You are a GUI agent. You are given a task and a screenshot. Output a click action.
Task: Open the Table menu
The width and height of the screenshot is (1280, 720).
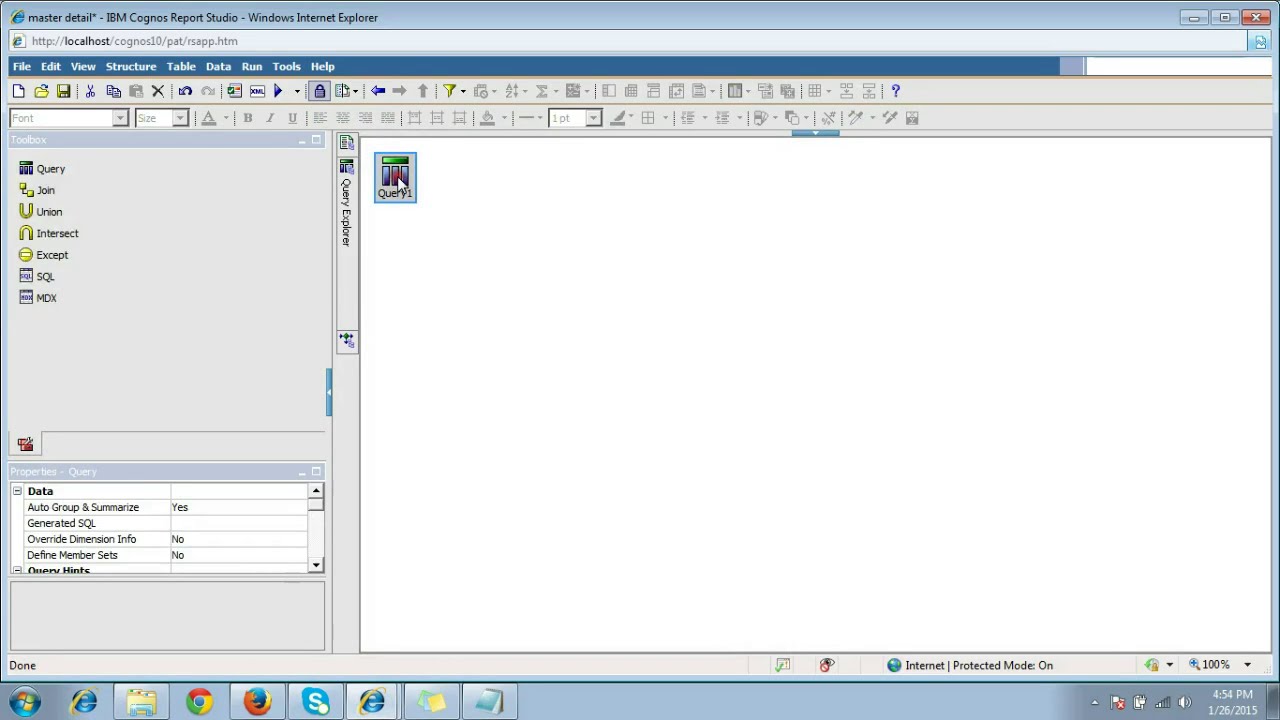[x=181, y=66]
